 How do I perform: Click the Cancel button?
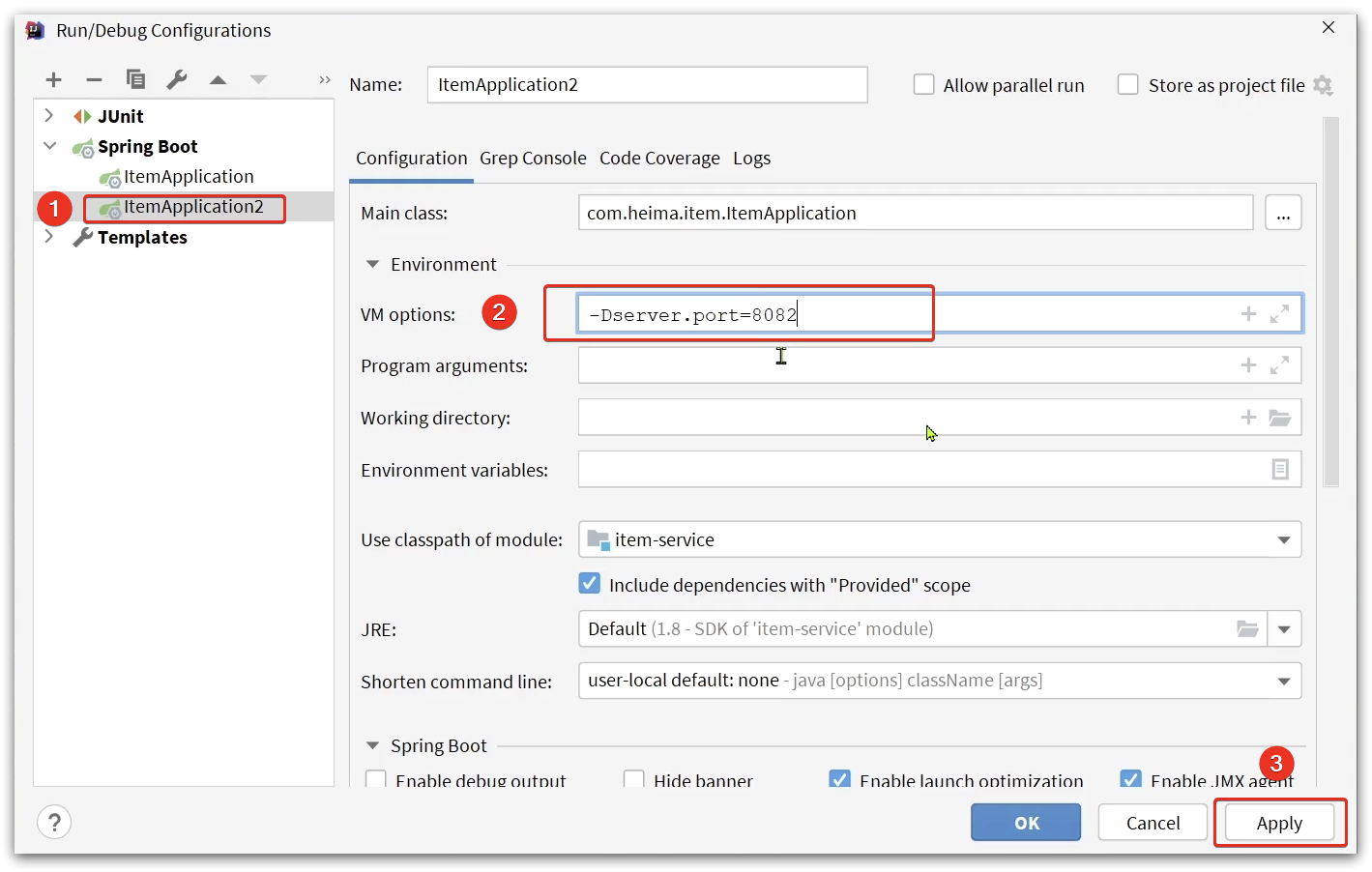(x=1153, y=823)
